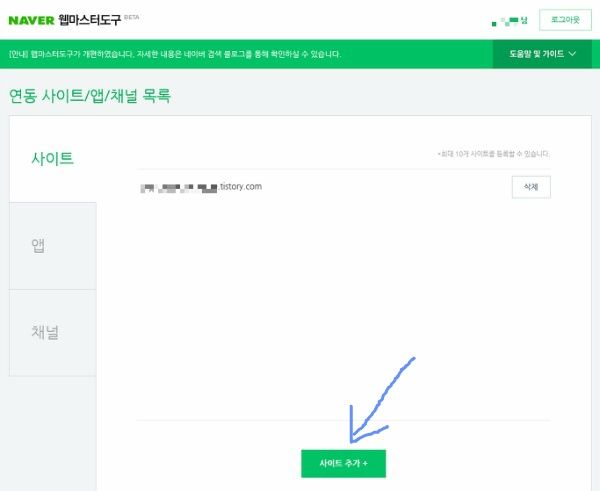The image size is (600, 491).
Task: Expand the 도움말 및 가이드 menu
Action: tap(542, 54)
